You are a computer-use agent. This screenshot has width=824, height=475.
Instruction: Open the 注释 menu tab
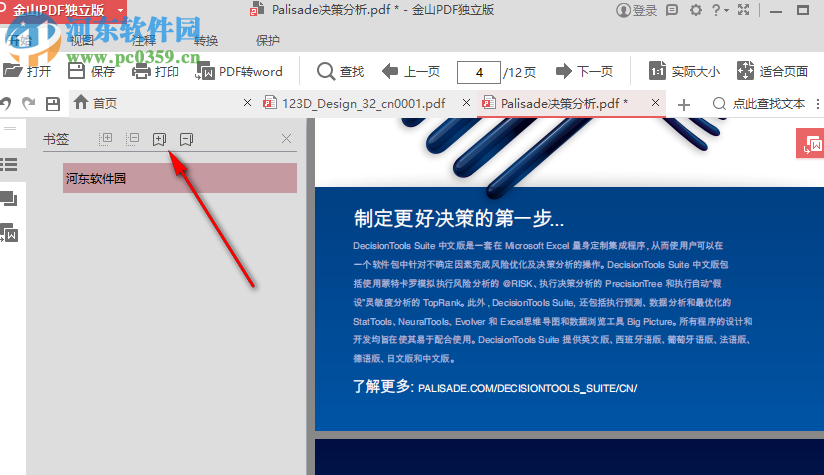143,40
